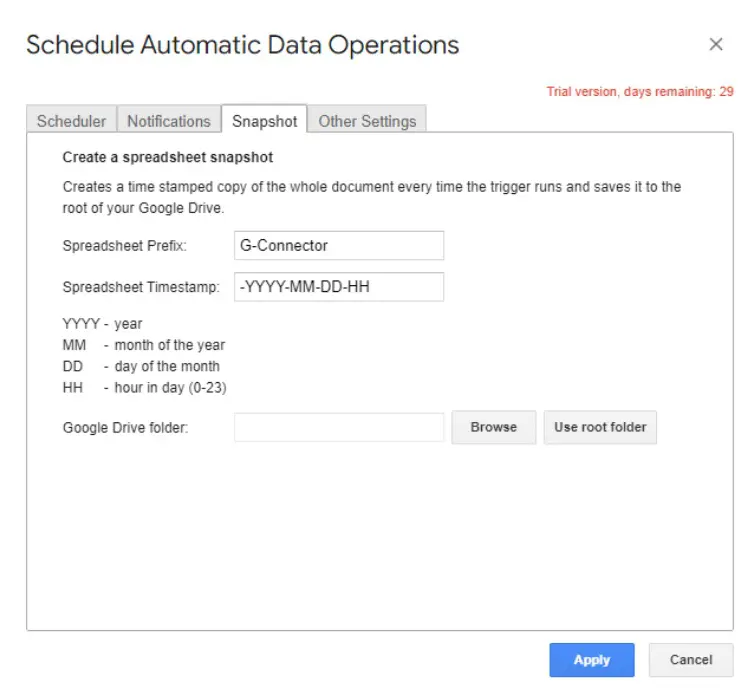Go to the Other Settings tab

[367, 121]
